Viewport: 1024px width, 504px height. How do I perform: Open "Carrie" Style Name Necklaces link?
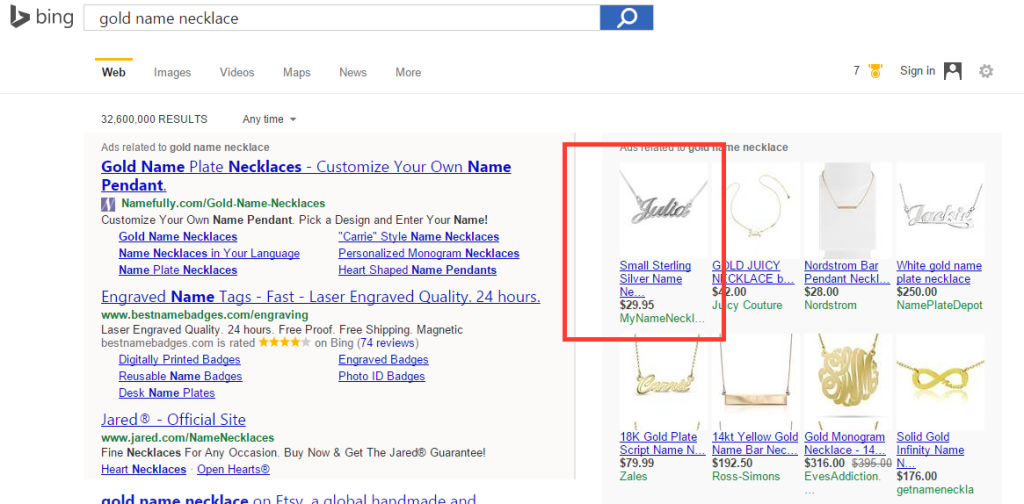[x=419, y=236]
